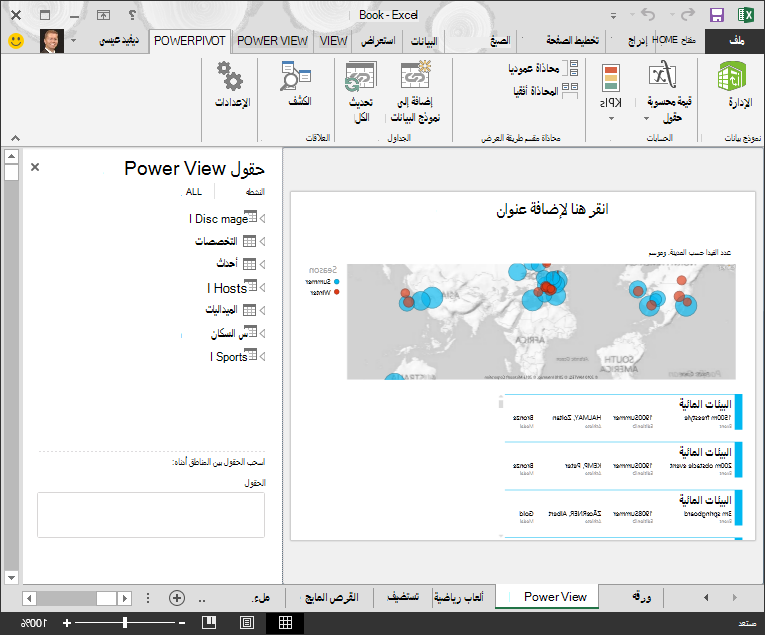Open the File (ملف) tab
The image size is (765, 635).
pyautogui.click(x=735, y=41)
